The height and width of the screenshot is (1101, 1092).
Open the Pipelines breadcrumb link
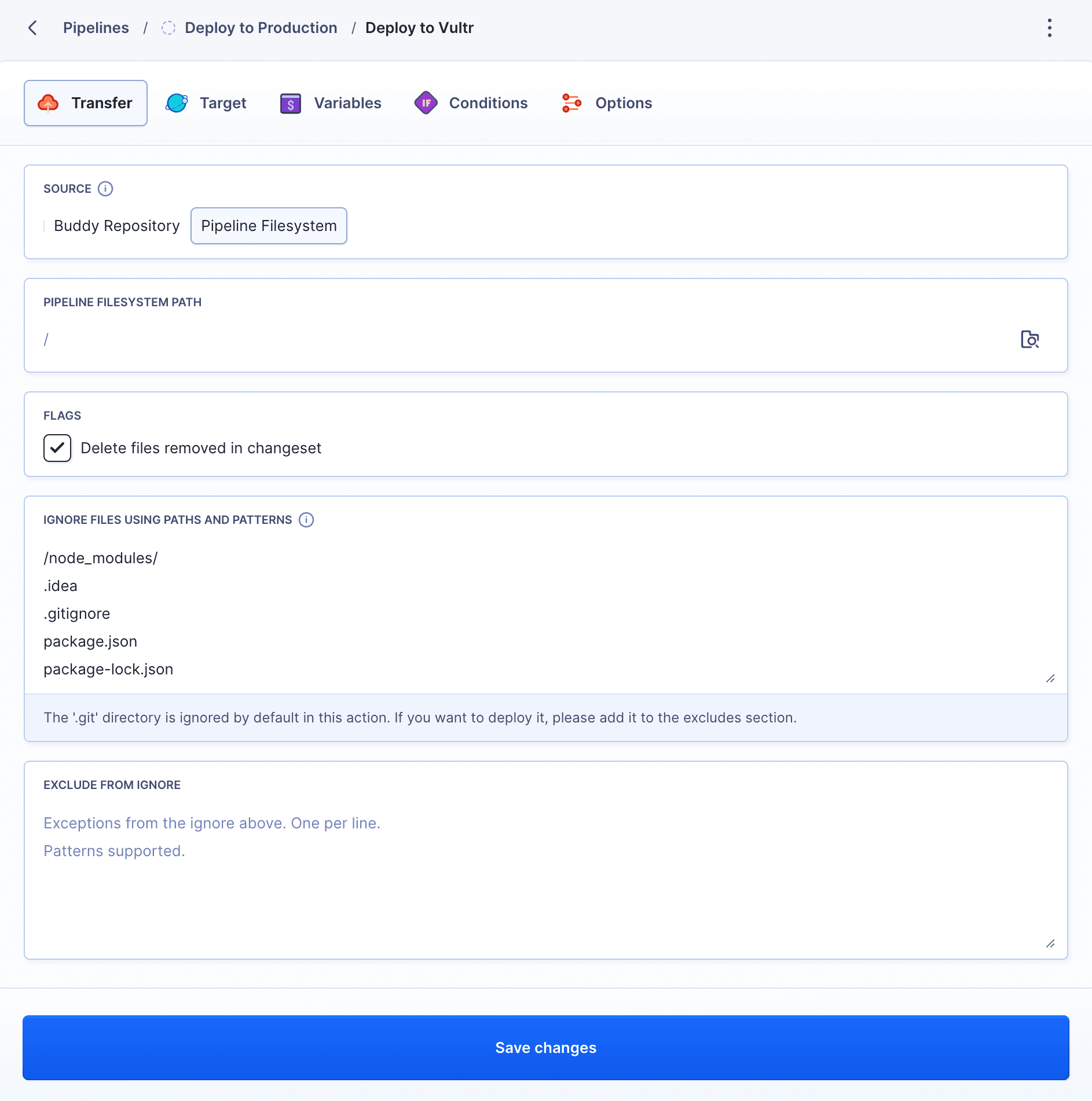pos(96,27)
